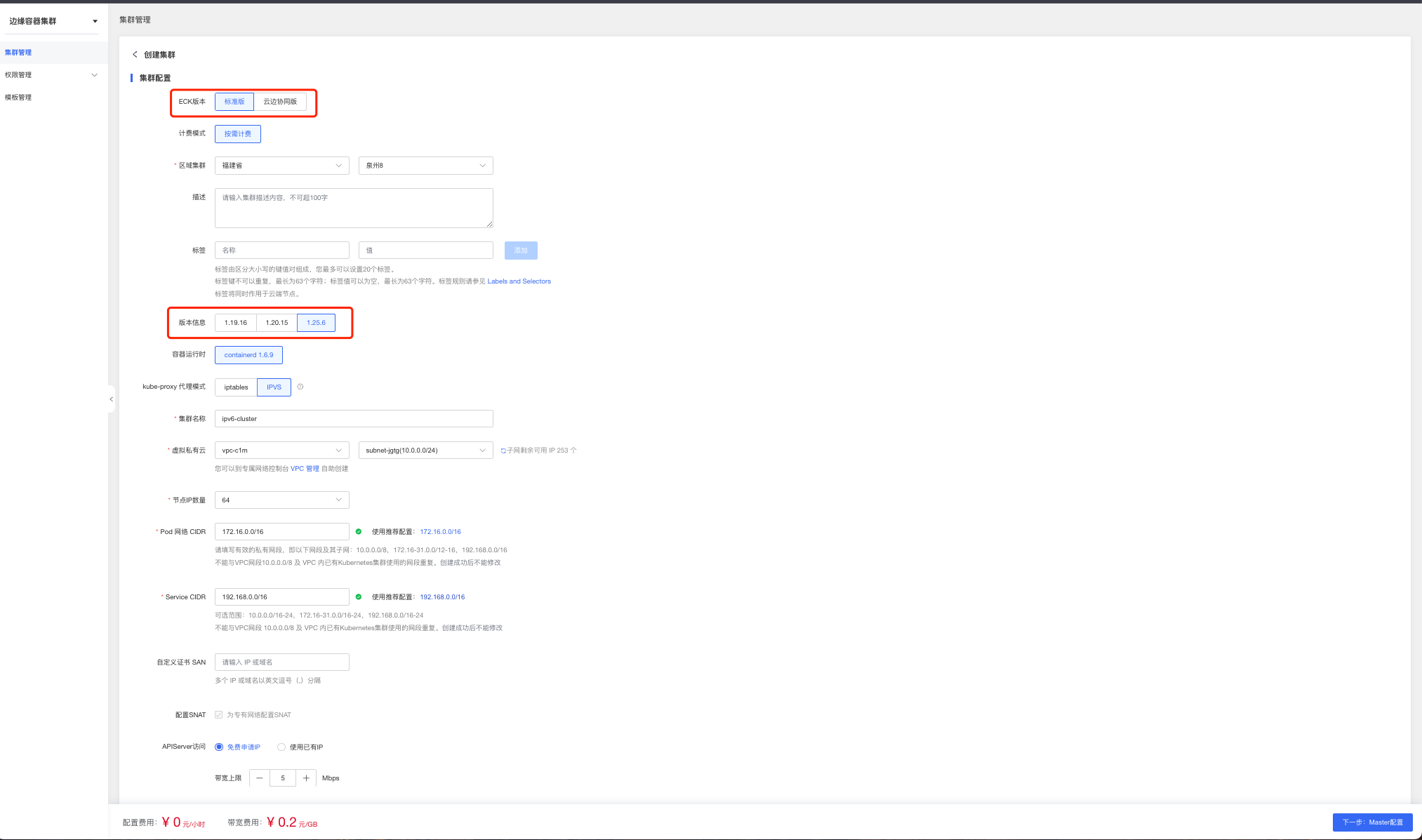The width and height of the screenshot is (1422, 840).
Task: Select iptables kube-proxy mode
Action: pos(236,387)
